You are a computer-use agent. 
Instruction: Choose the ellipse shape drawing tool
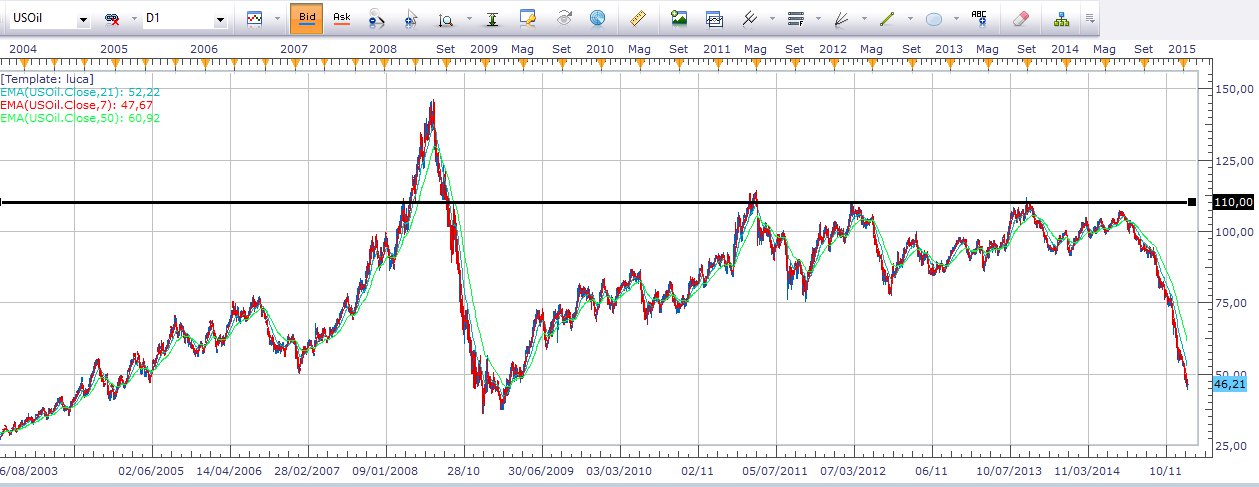[934, 18]
